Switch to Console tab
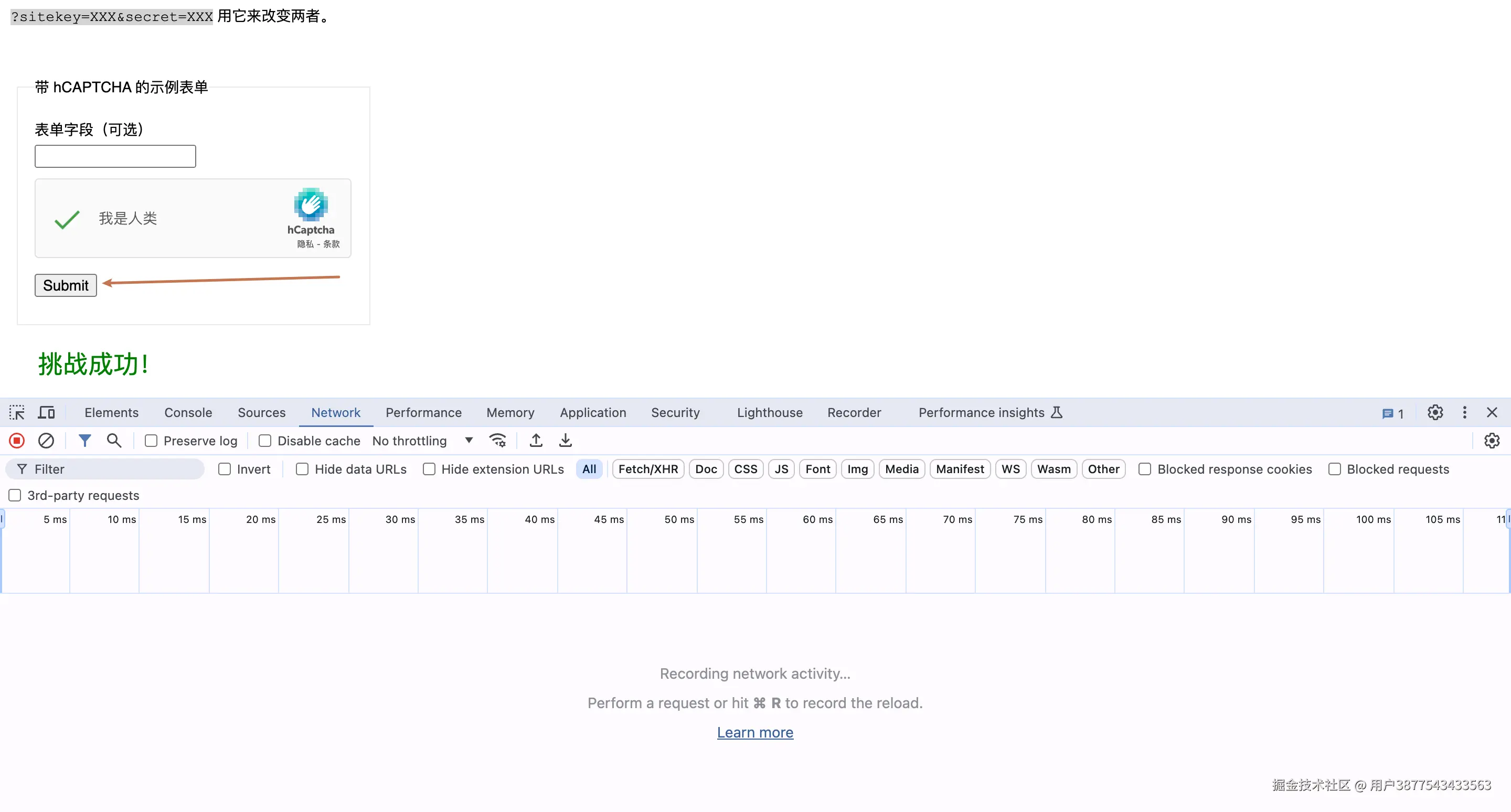 click(x=188, y=413)
